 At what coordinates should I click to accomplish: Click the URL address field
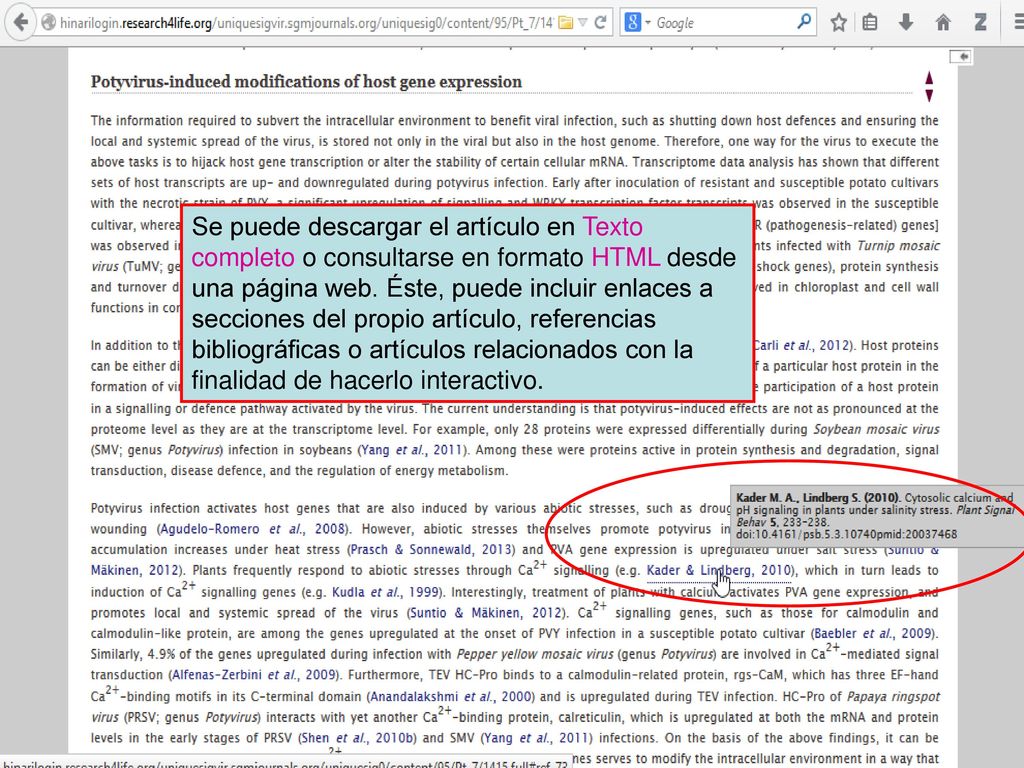pyautogui.click(x=306, y=23)
